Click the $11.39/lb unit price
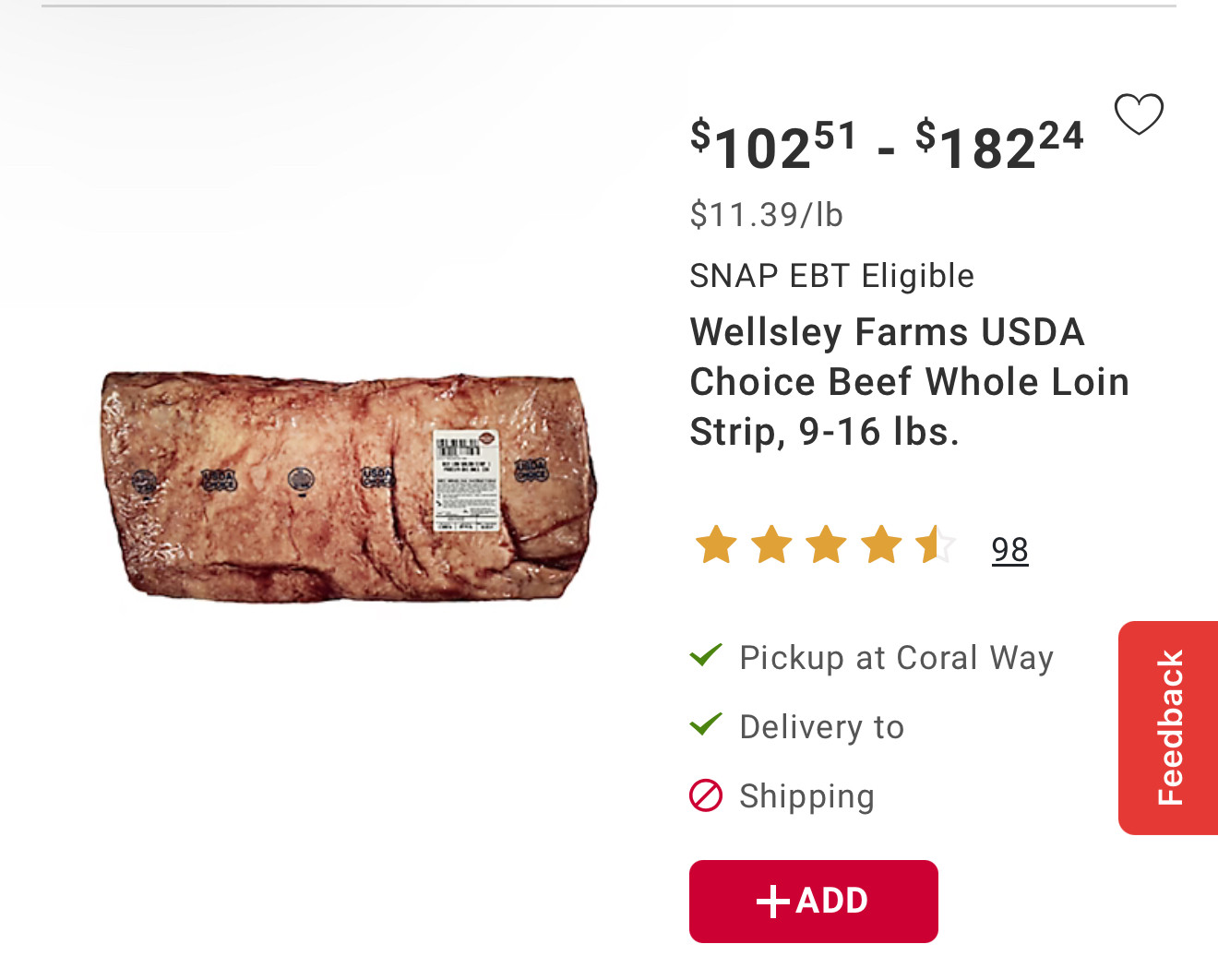This screenshot has width=1218, height=980. tap(766, 215)
